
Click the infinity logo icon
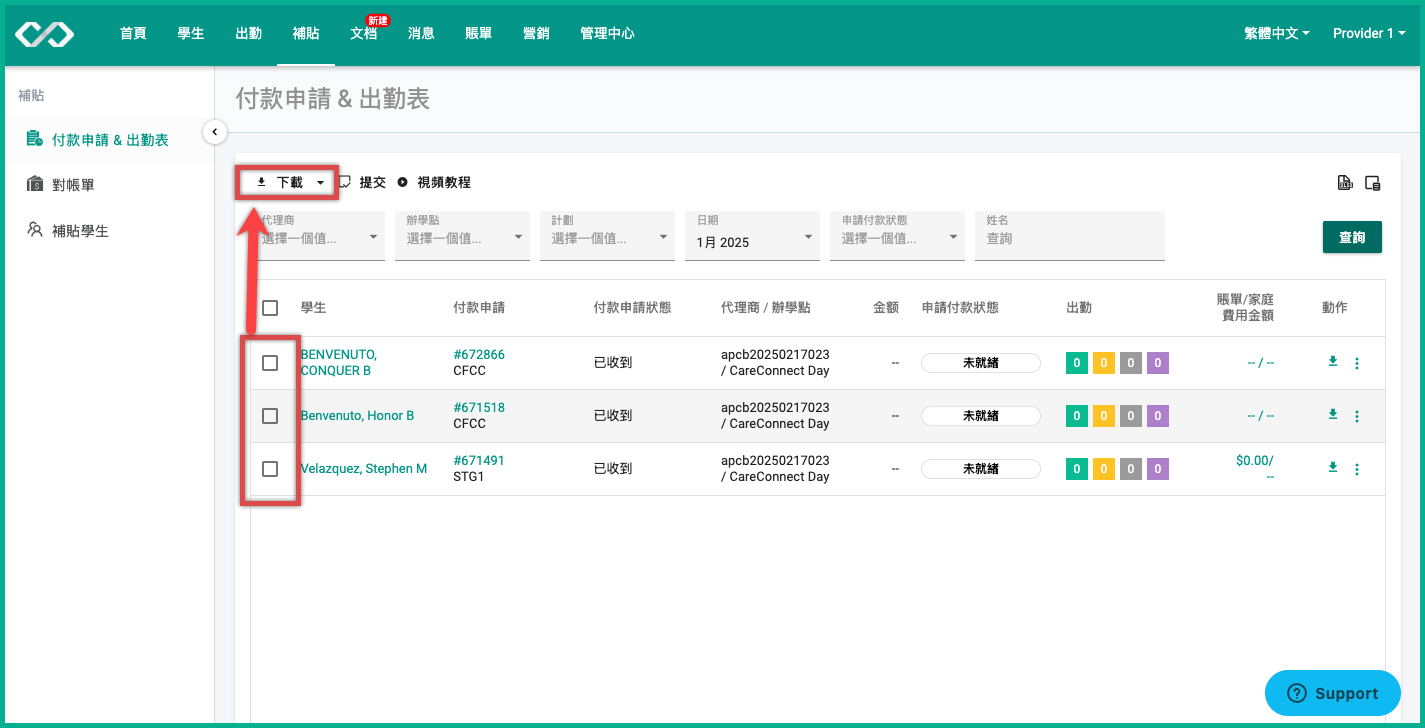(x=44, y=34)
